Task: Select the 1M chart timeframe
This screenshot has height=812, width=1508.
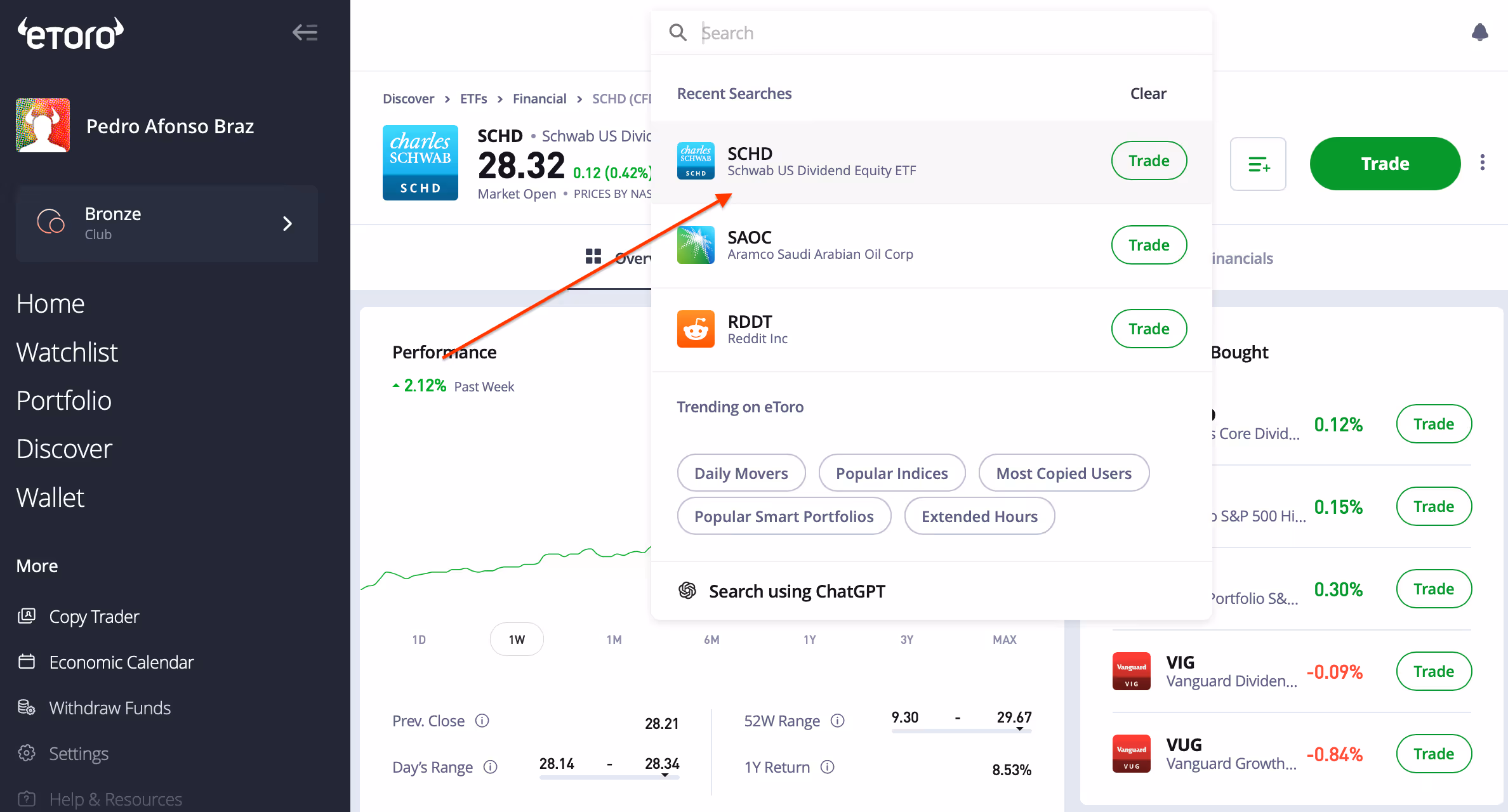Action: 614,639
